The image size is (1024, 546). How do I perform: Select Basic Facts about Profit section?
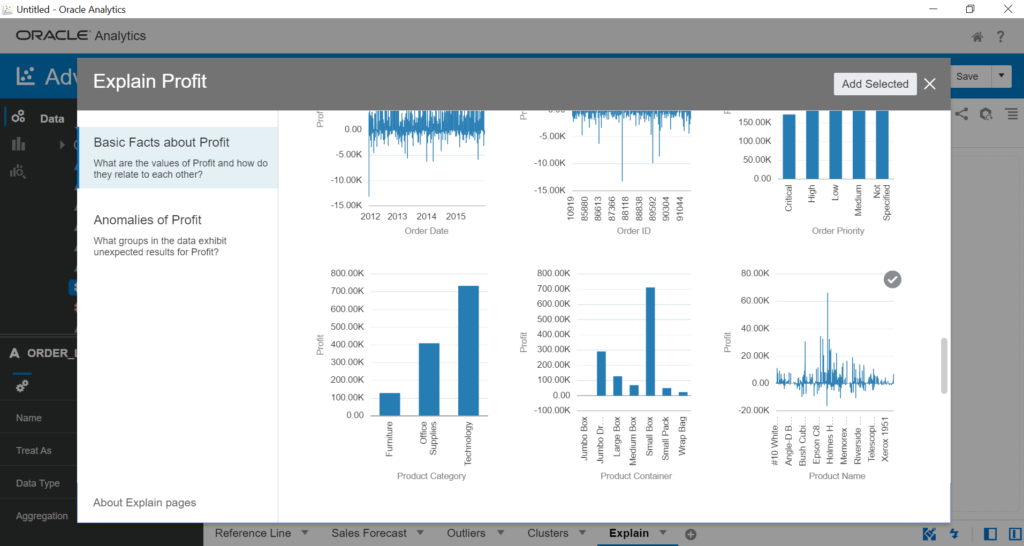tap(178, 157)
